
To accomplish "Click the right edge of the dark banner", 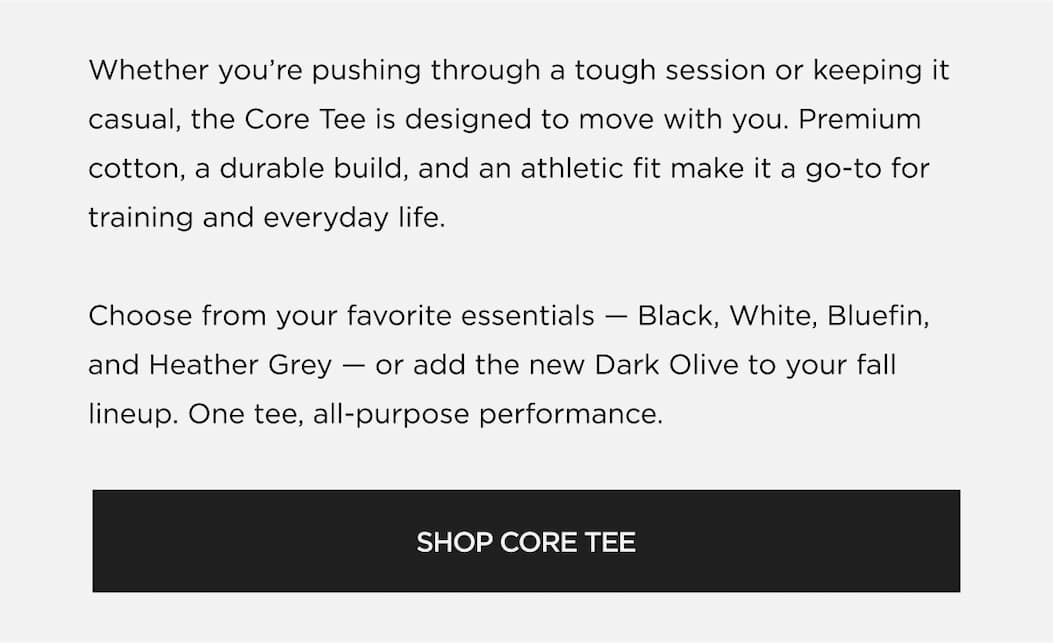I will pyautogui.click(x=957, y=541).
